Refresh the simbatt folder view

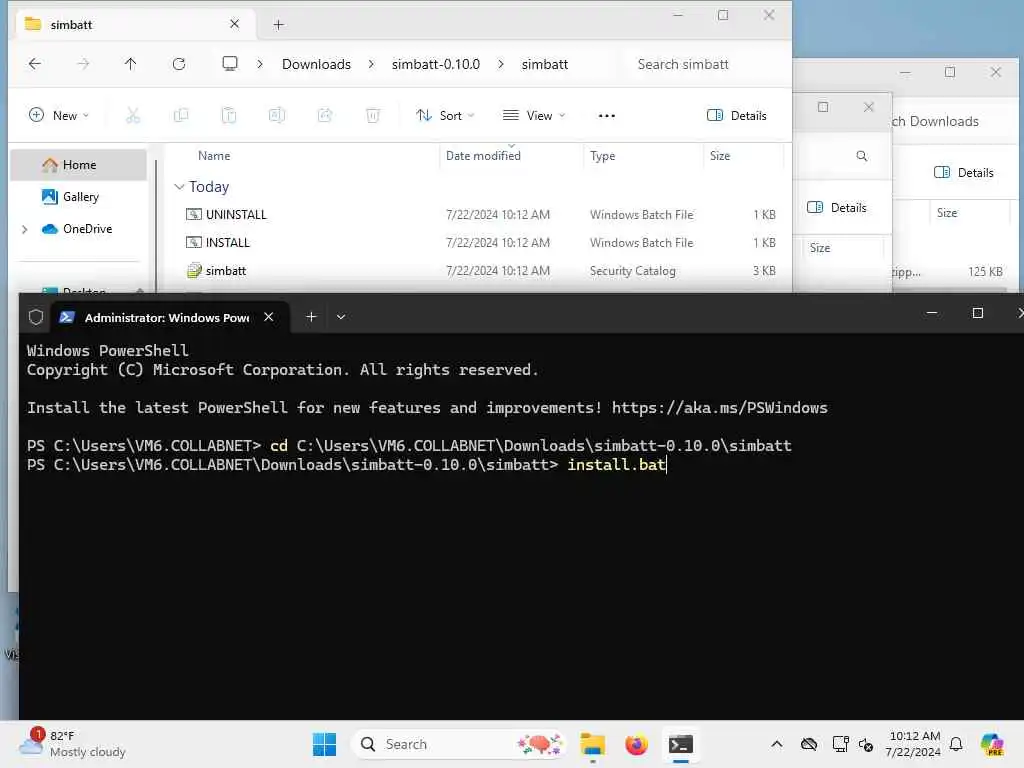point(179,64)
